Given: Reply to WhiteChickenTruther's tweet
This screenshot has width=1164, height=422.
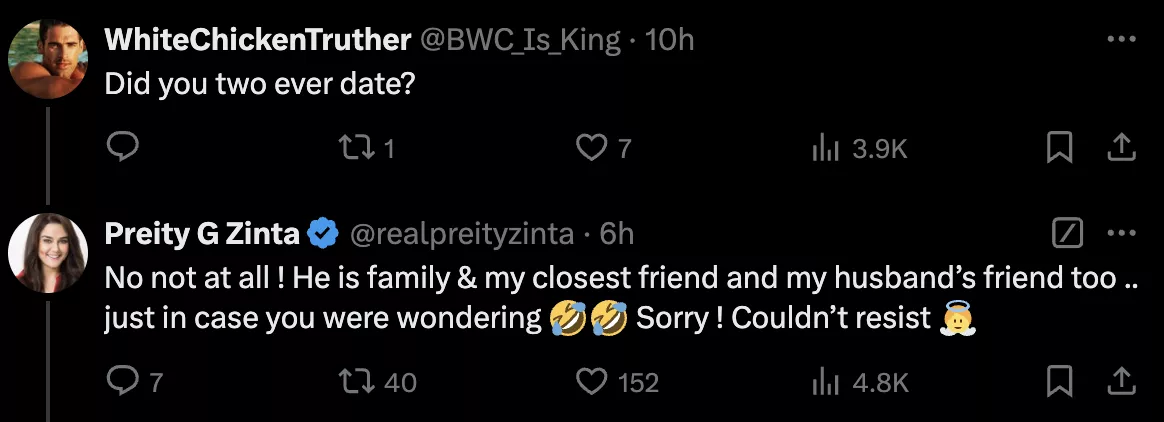Looking at the screenshot, I should point(122,149).
